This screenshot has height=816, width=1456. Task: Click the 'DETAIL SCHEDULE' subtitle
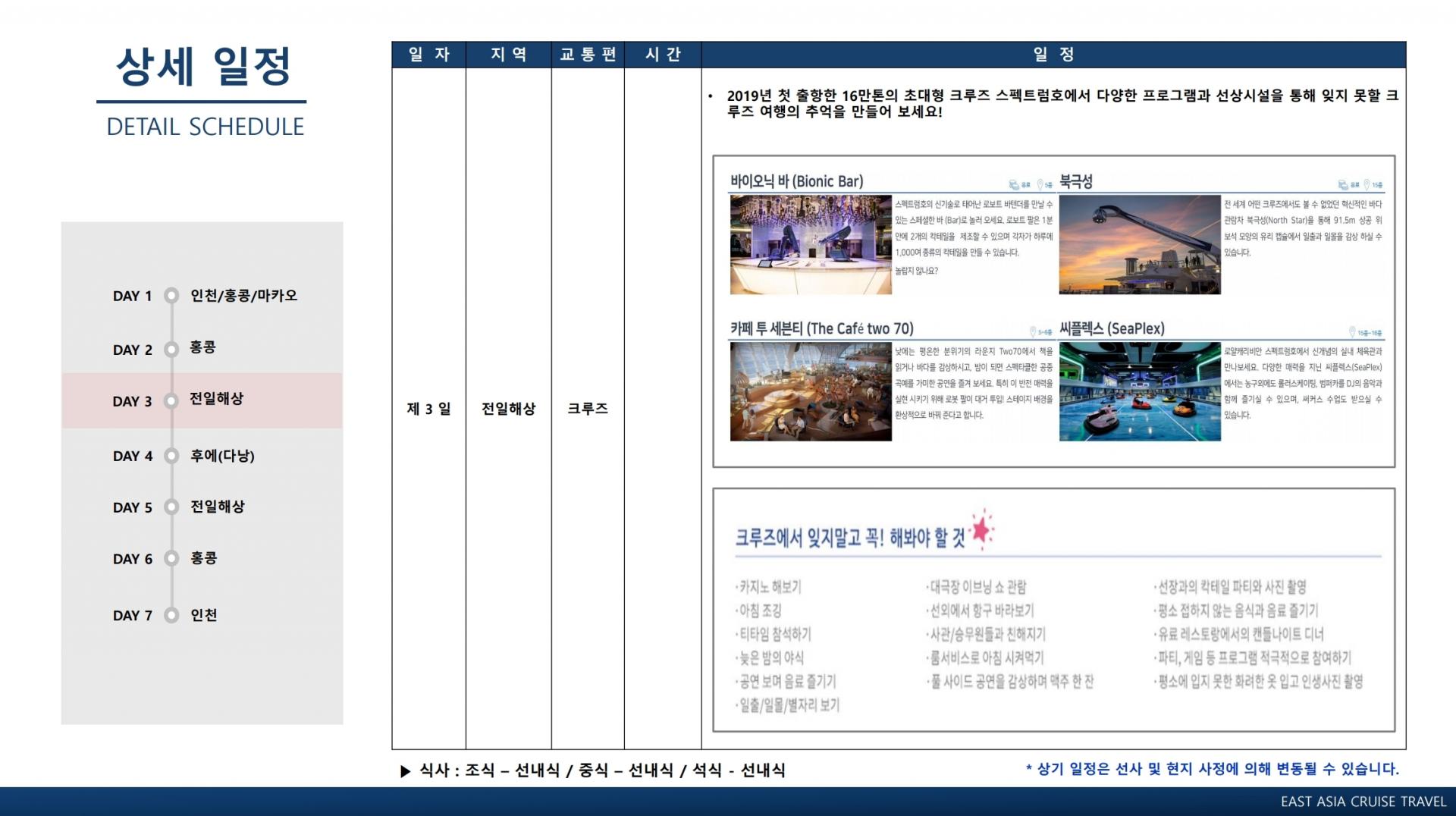(x=205, y=127)
